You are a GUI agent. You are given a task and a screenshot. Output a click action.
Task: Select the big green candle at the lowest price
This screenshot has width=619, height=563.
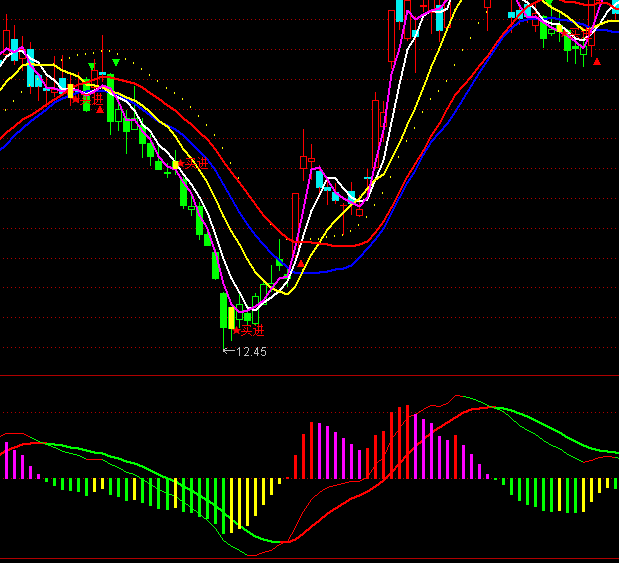[223, 311]
